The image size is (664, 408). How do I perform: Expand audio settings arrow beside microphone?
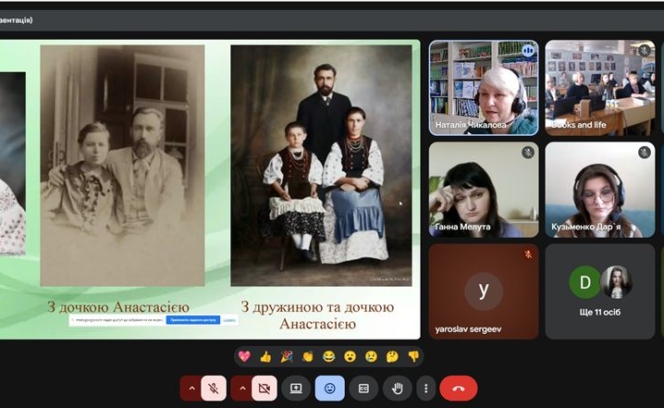pos(190,388)
